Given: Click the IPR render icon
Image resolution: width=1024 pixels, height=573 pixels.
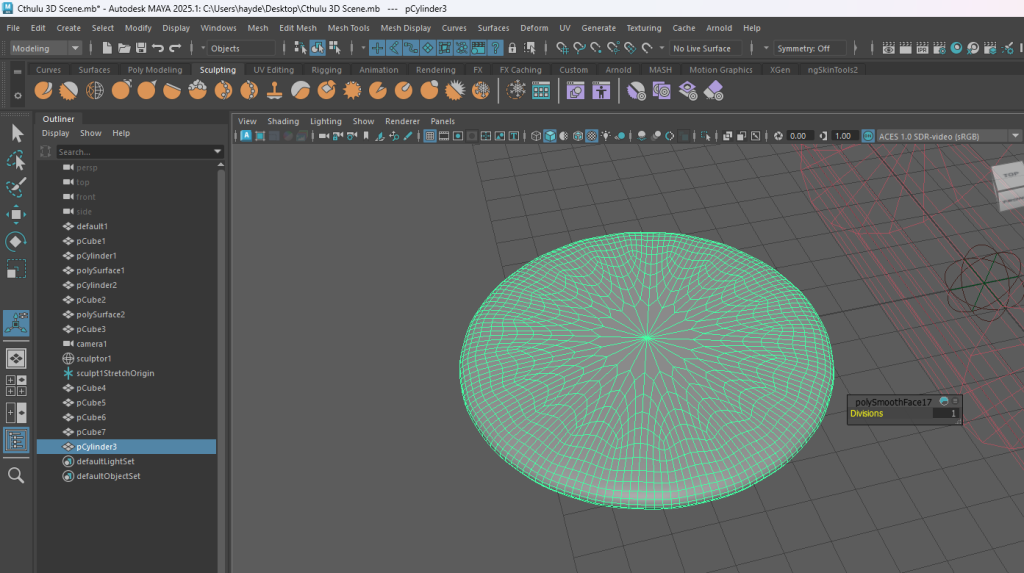Looking at the screenshot, I should click(x=922, y=48).
